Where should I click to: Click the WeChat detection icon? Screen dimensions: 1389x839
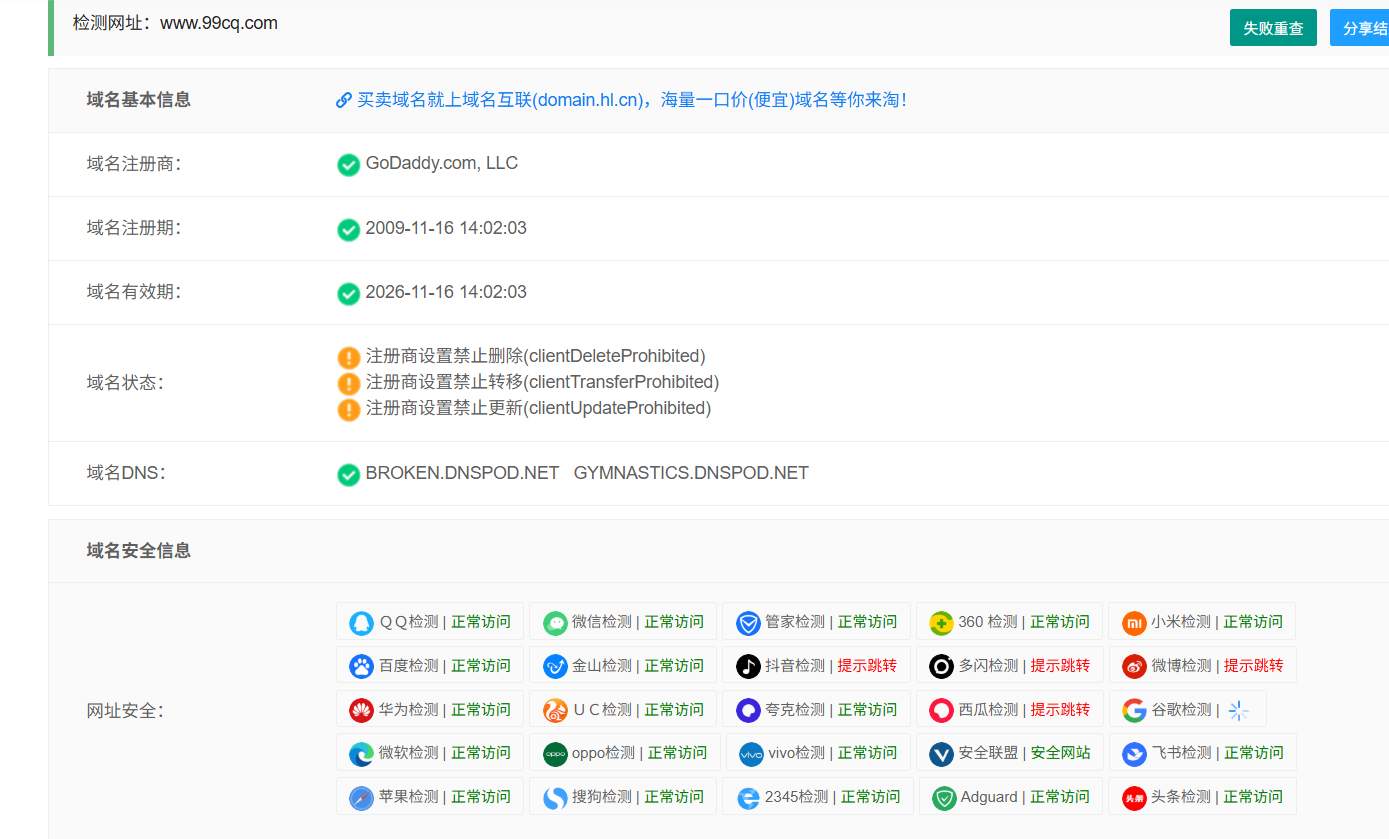tap(555, 621)
